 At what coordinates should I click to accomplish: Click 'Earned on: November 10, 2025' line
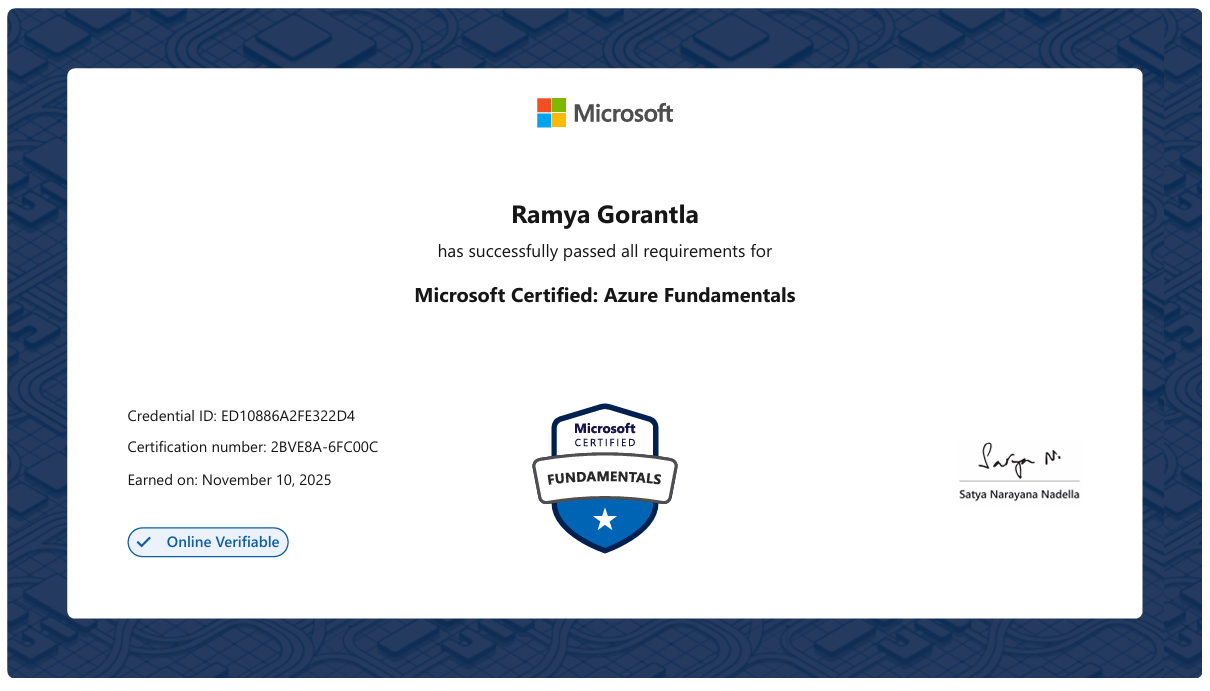pos(229,480)
